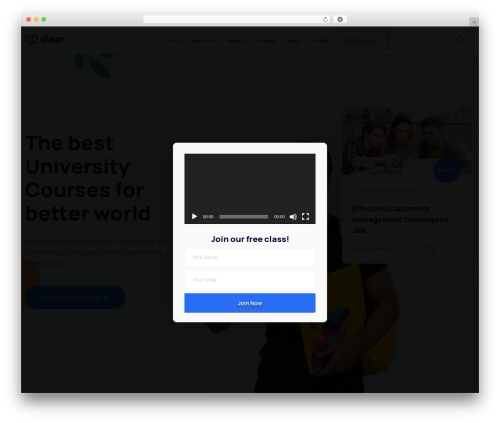The width and height of the screenshot is (500, 423).
Task: Click the video's elapsed time 00:00
Action: [x=208, y=217]
